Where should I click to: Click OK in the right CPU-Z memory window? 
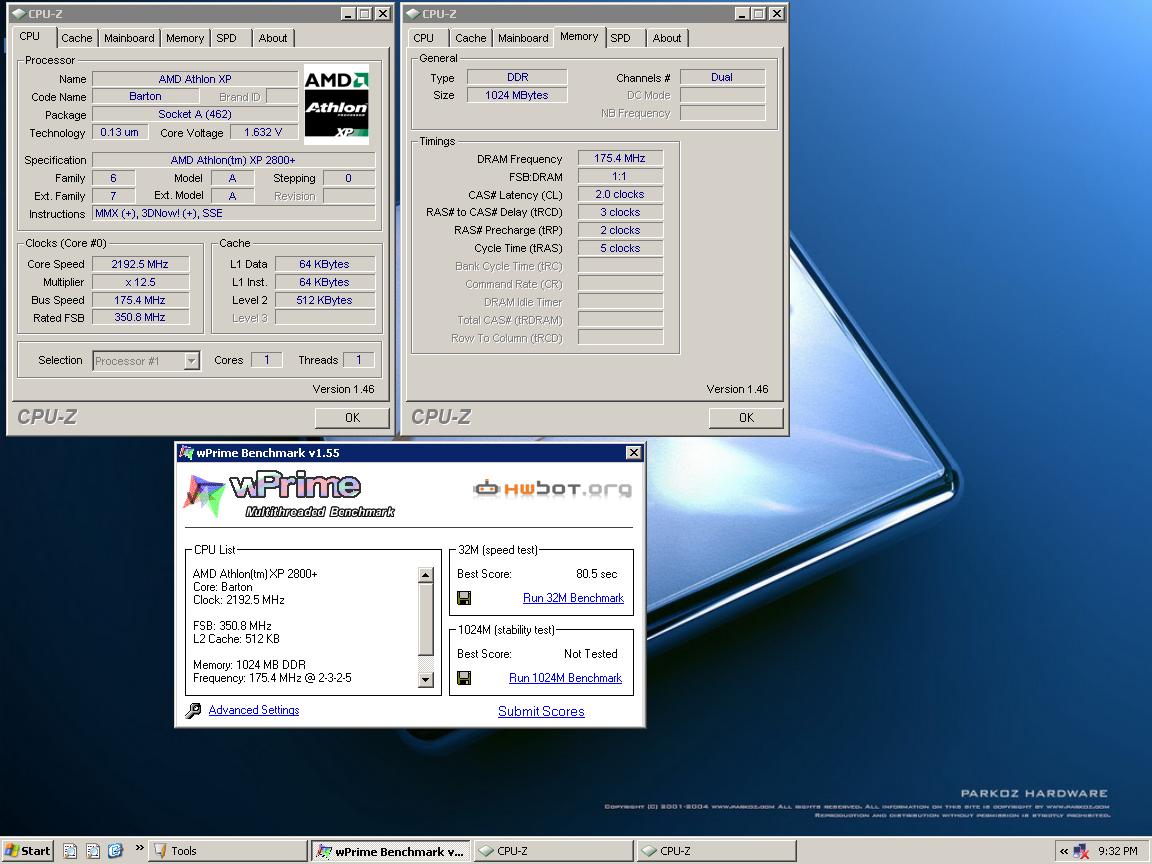tap(746, 417)
